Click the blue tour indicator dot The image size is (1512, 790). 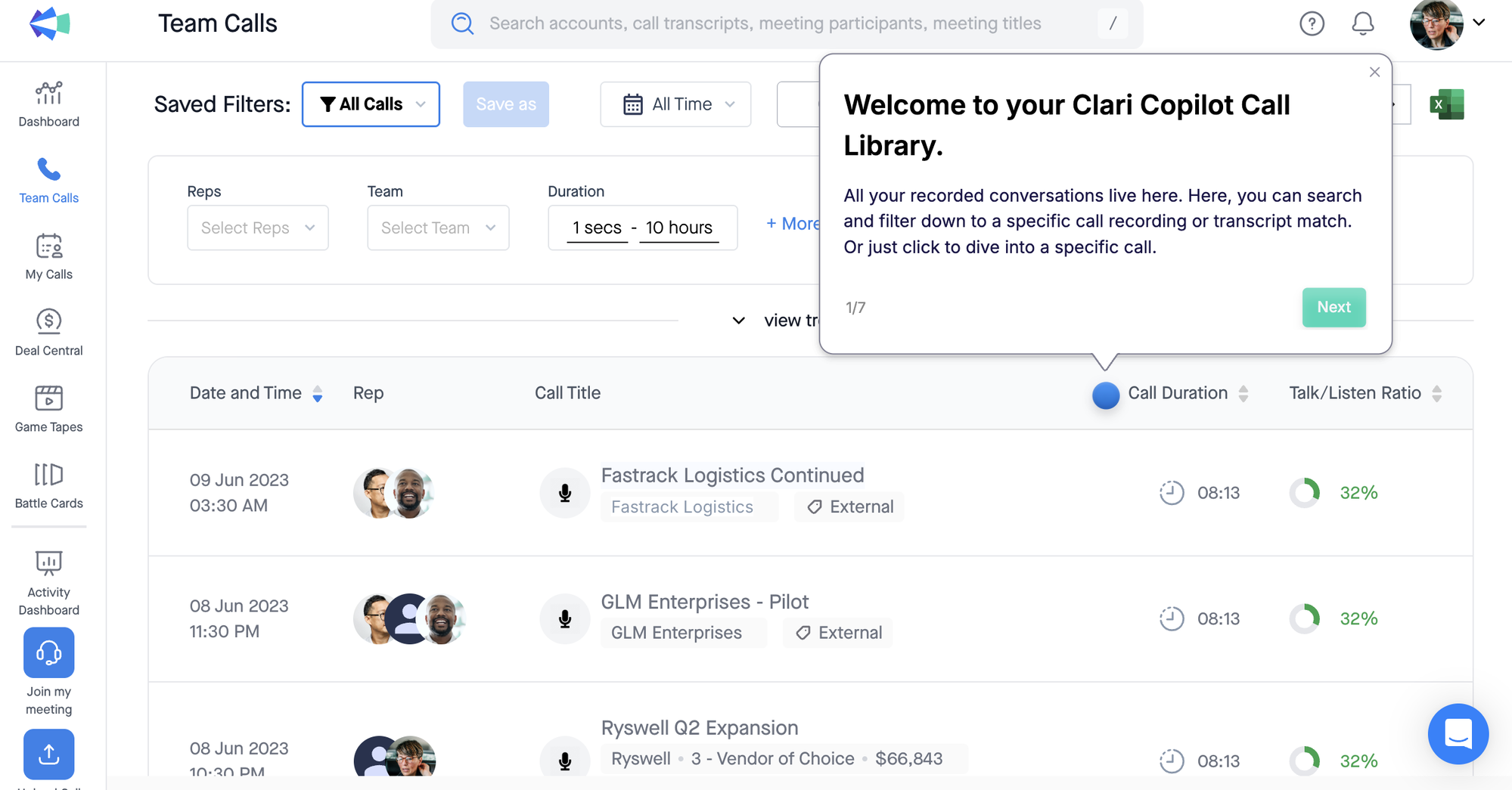(1105, 395)
